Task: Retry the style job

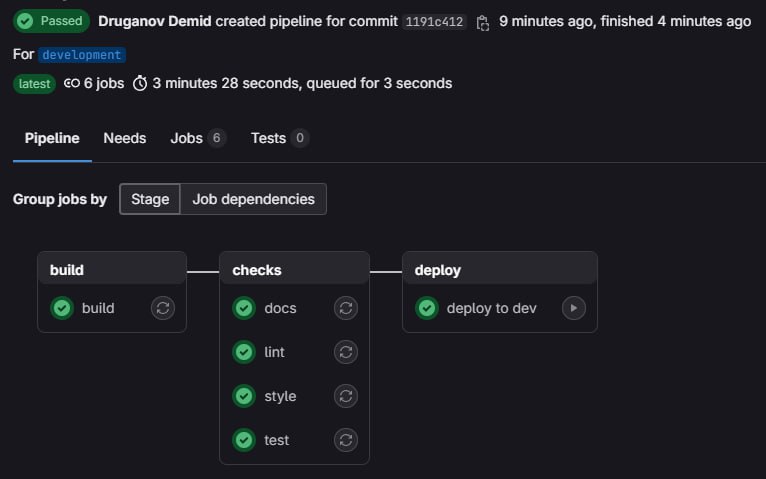Action: pyautogui.click(x=346, y=396)
